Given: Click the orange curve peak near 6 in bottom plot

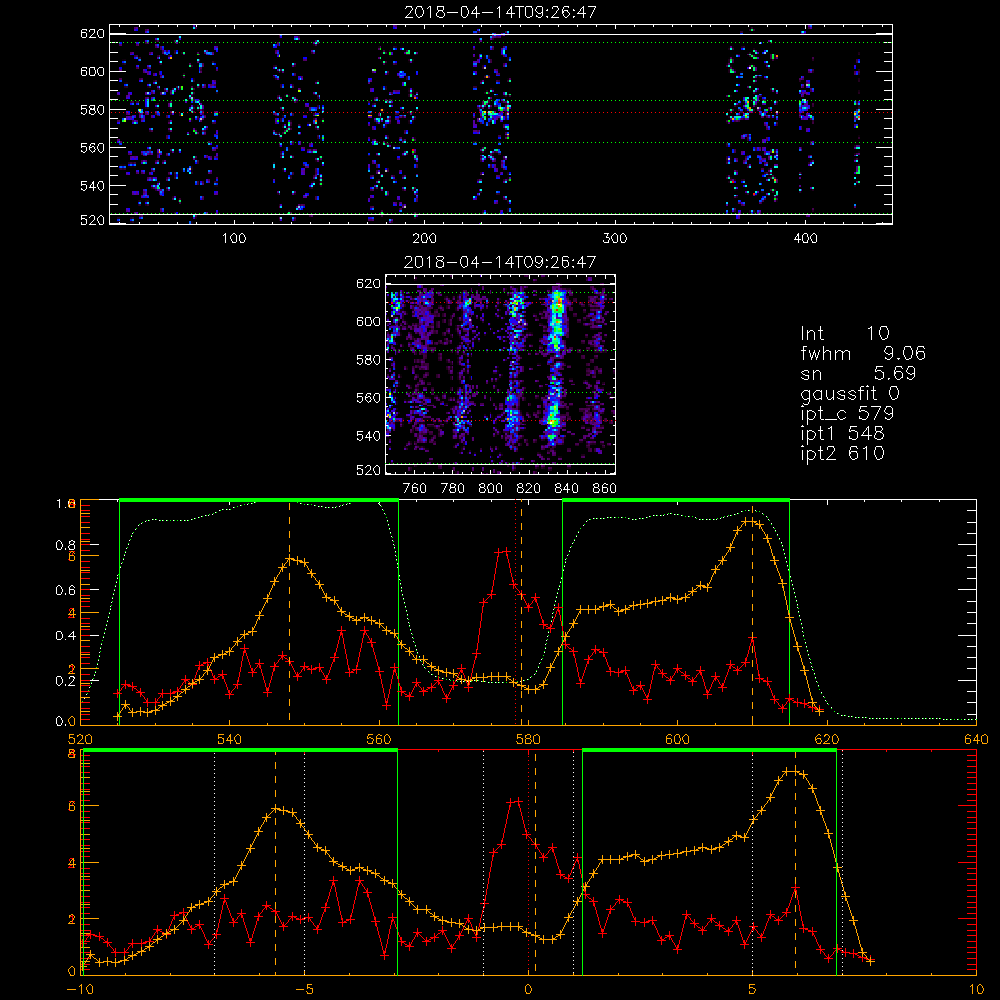Looking at the screenshot, I should point(791,771).
